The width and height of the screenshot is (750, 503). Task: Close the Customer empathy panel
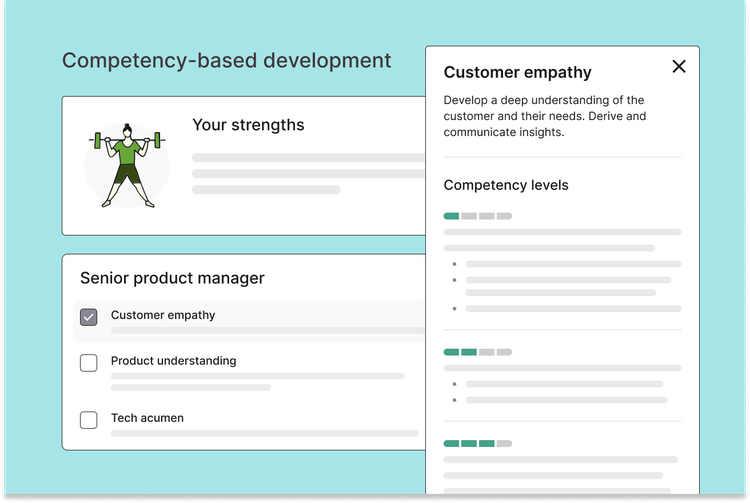point(679,67)
